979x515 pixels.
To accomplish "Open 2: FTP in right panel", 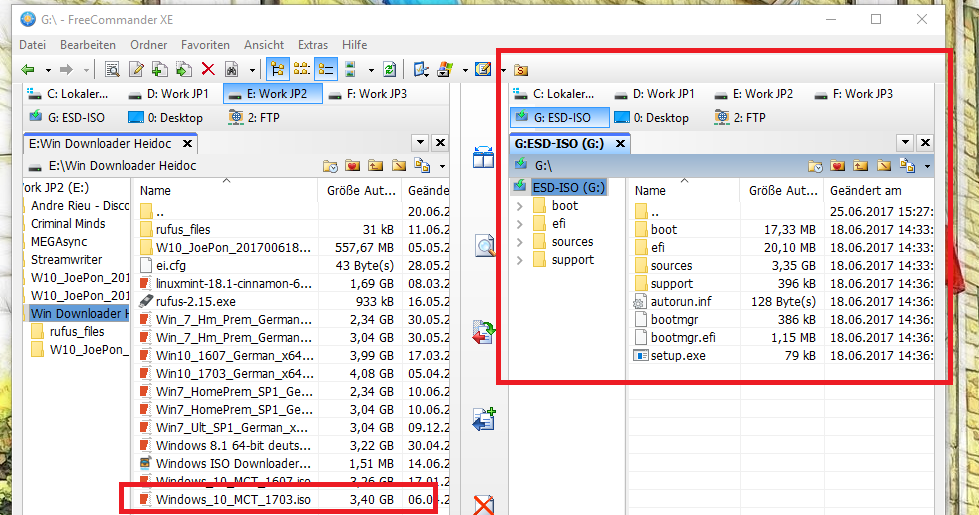I will [x=740, y=117].
